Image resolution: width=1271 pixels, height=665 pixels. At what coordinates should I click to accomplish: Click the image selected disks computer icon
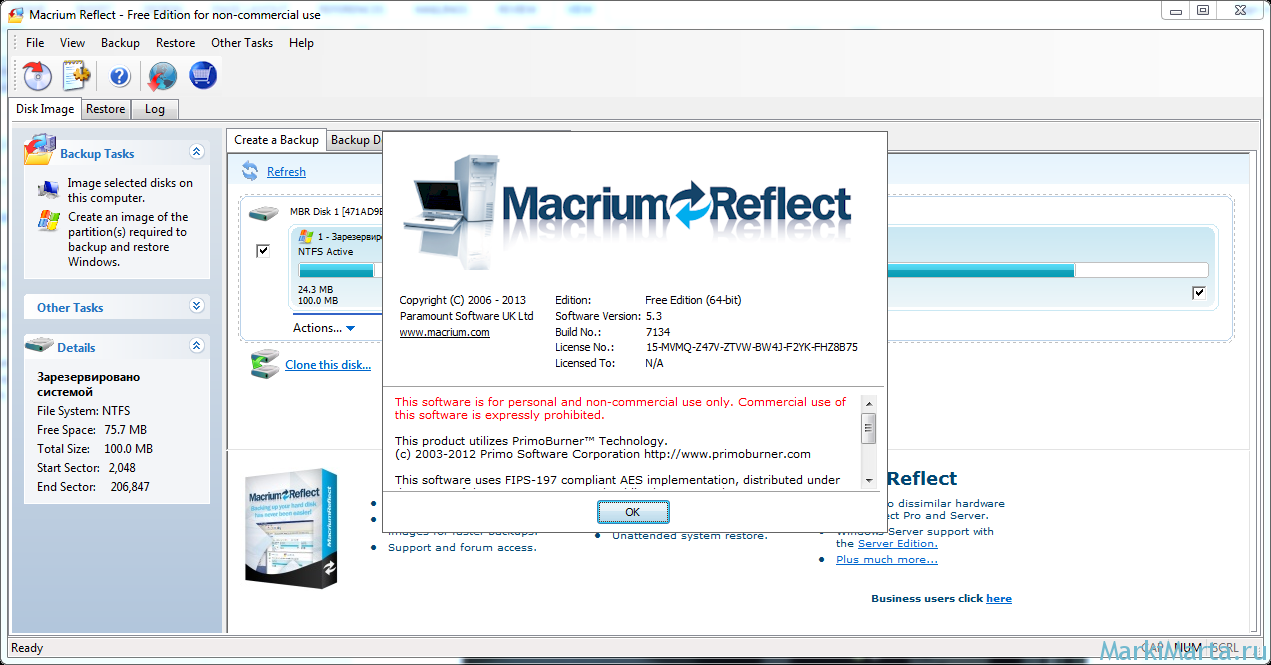click(x=48, y=190)
